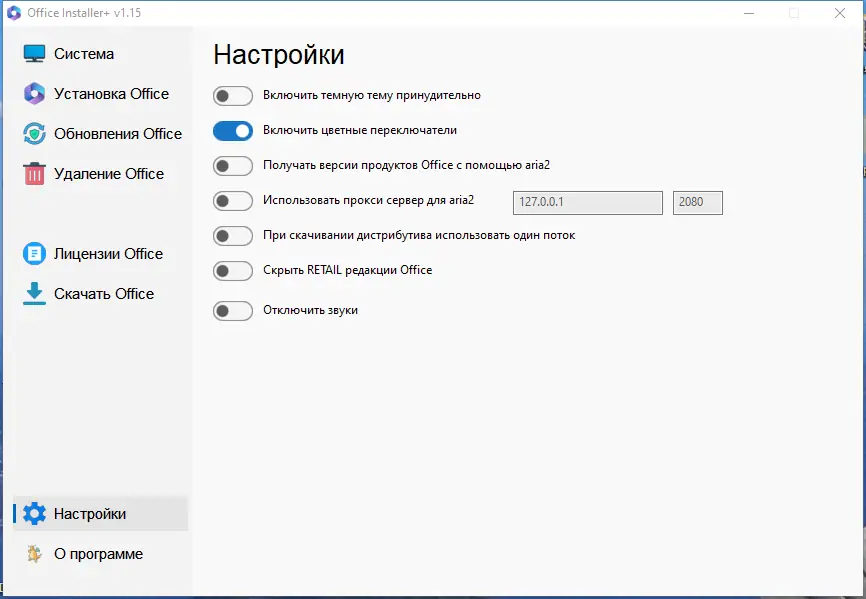Click the label Отключить звуки
Image resolution: width=866 pixels, height=599 pixels.
(310, 310)
